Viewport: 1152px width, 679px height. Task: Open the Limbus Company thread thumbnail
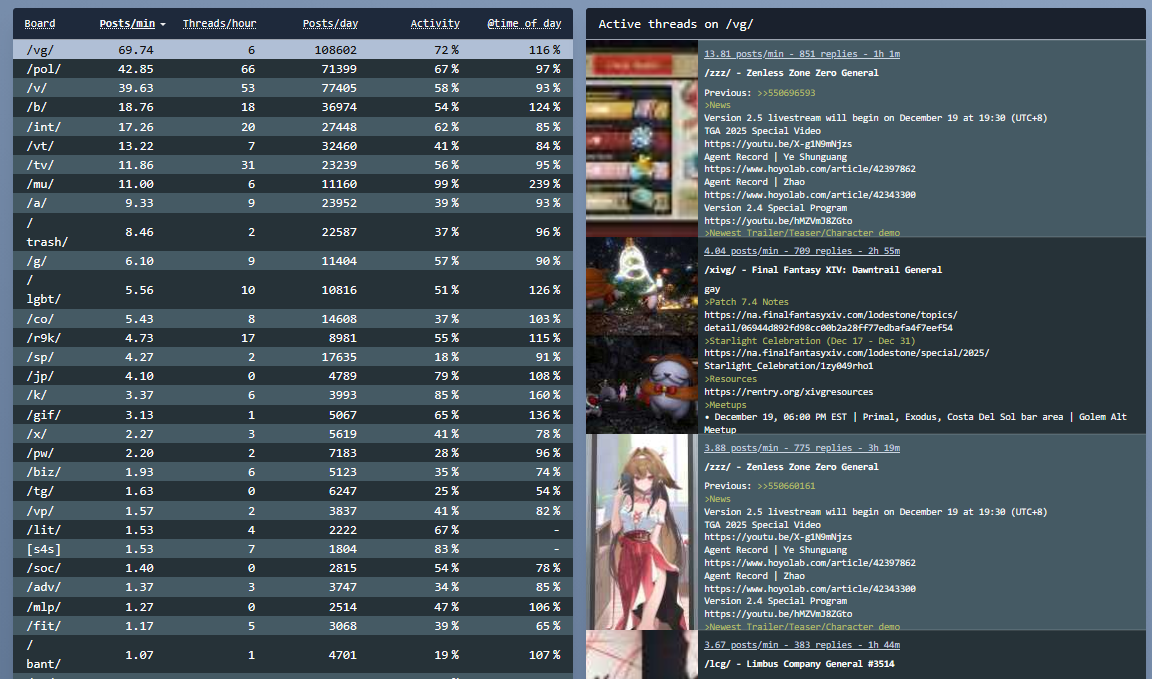pyautogui.click(x=642, y=655)
